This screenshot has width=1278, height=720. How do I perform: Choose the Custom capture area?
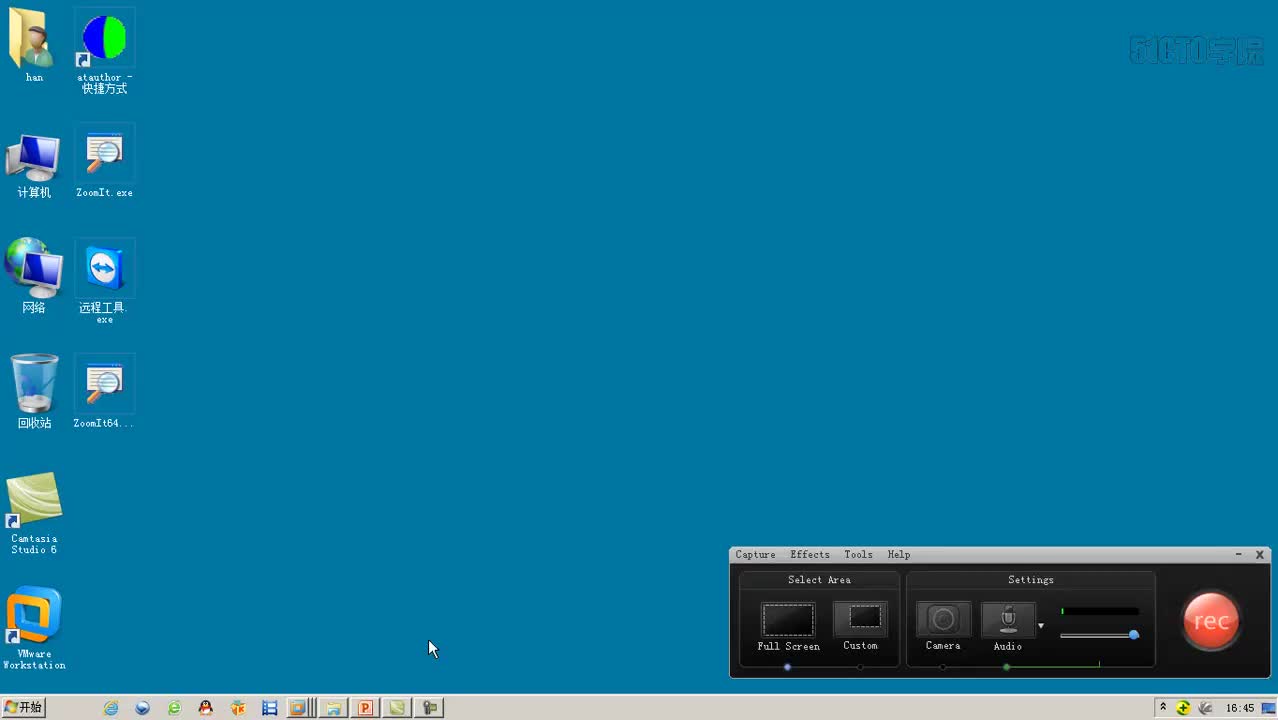[x=860, y=618]
